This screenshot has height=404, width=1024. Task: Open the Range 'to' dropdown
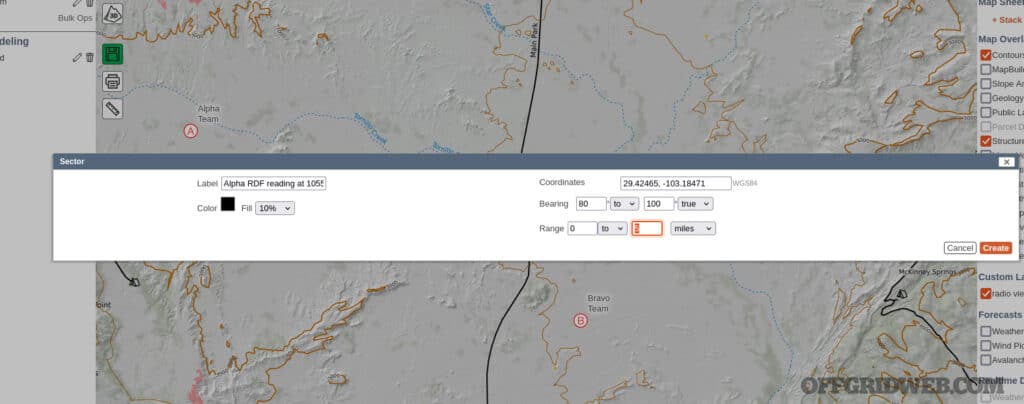612,228
